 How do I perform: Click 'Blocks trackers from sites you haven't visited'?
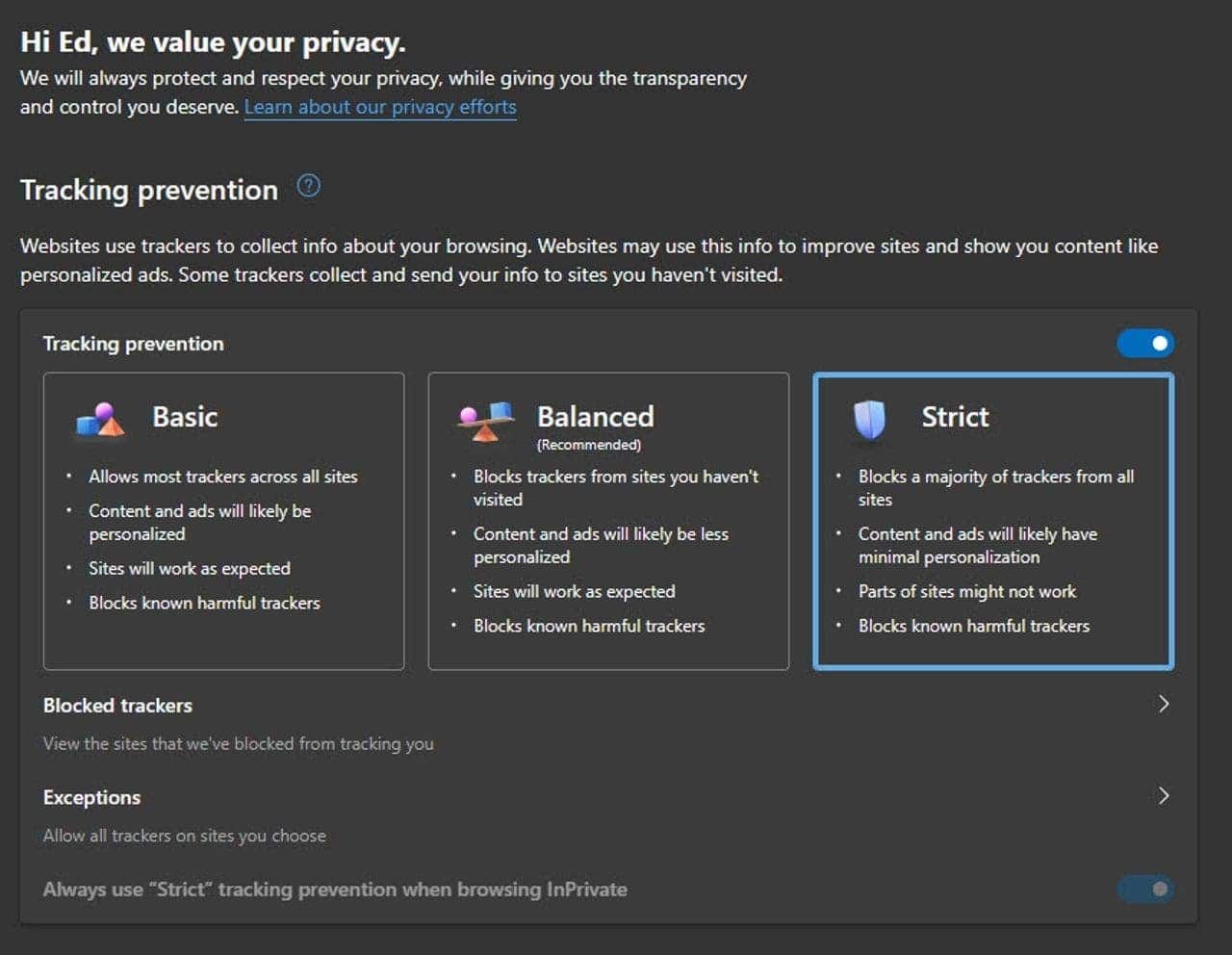(615, 487)
